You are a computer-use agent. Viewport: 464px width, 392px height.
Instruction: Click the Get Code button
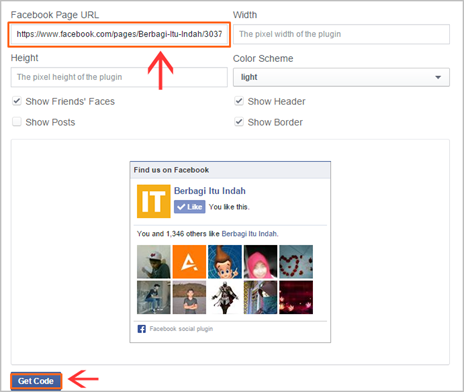(x=36, y=381)
